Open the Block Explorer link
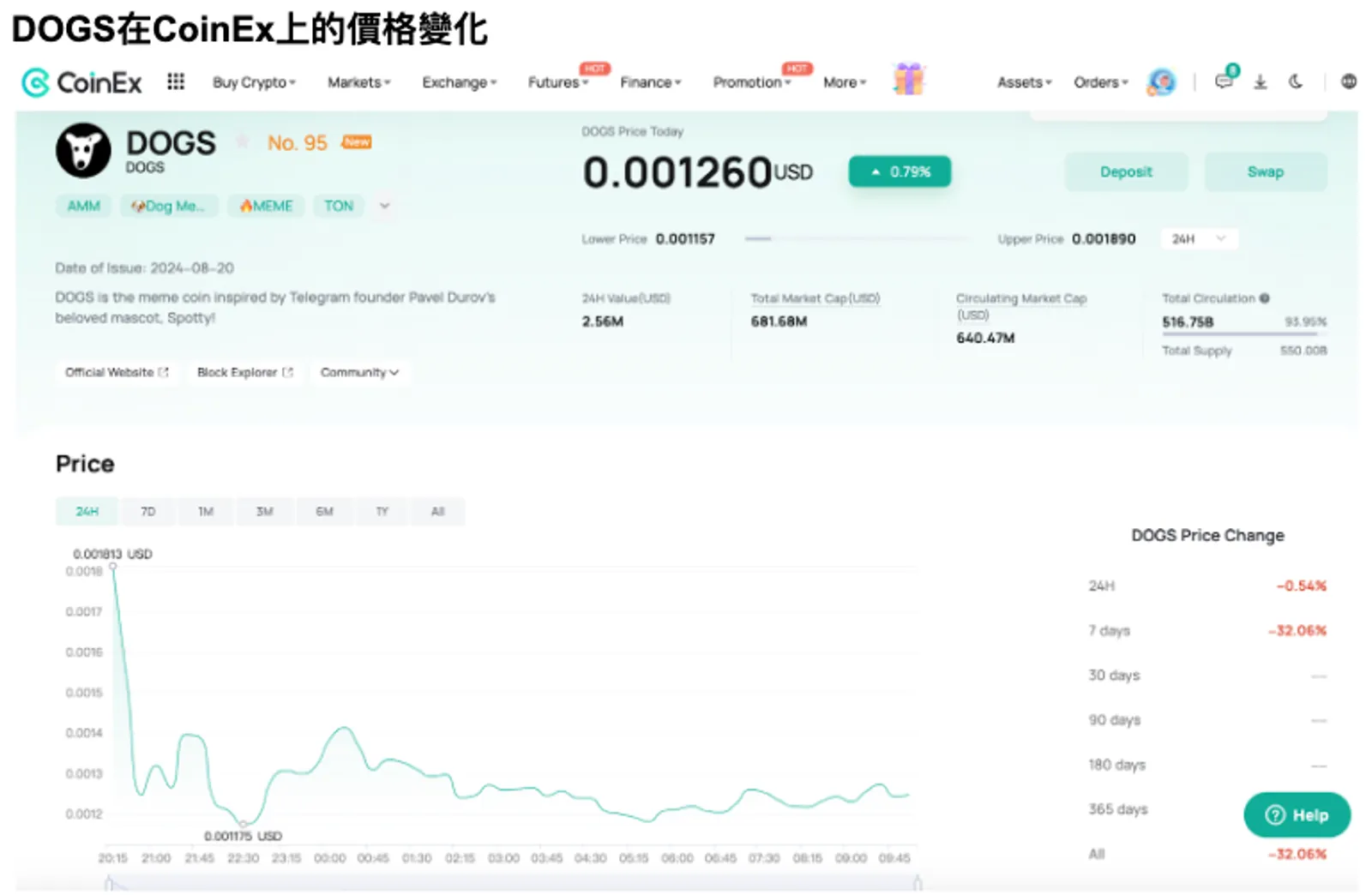This screenshot has height=895, width=1372. click(x=245, y=372)
